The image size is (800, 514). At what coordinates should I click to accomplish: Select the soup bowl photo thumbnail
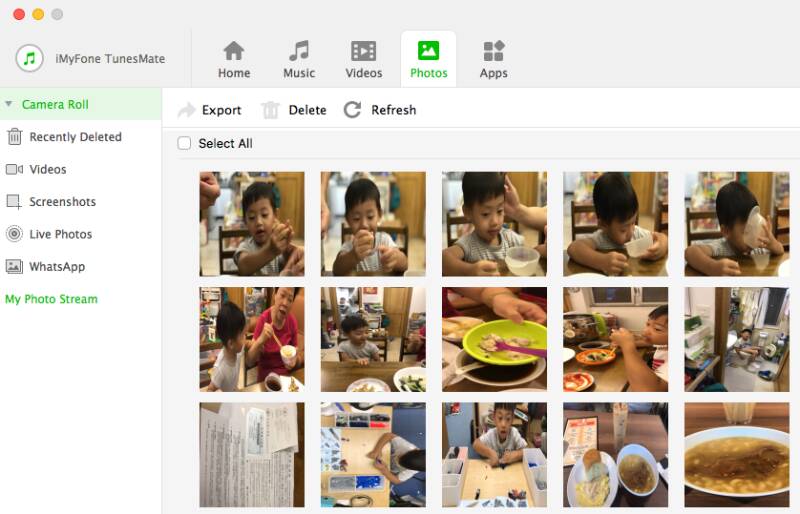click(737, 455)
